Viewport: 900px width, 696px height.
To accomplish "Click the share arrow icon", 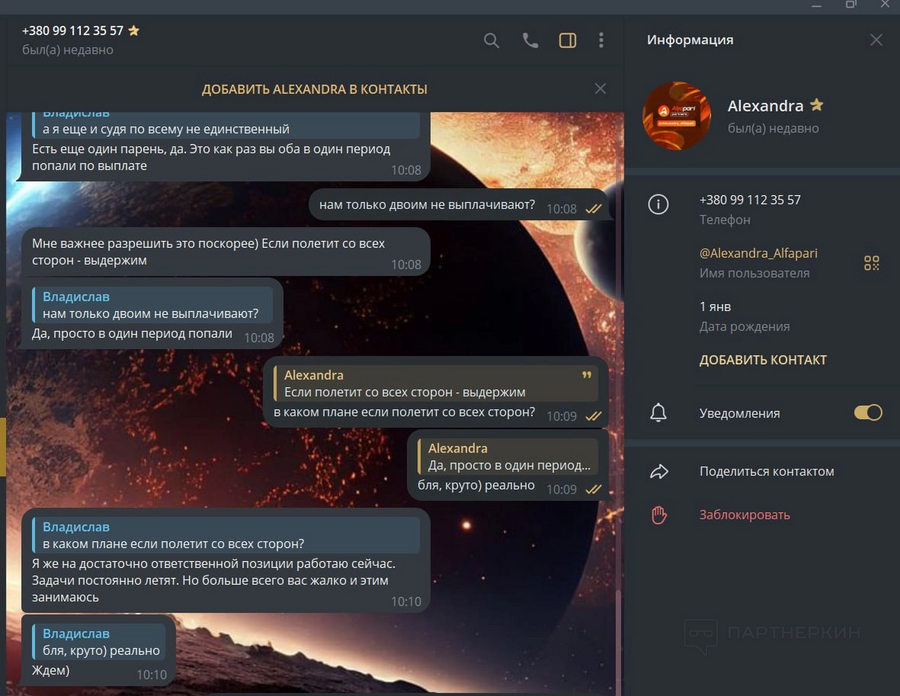I will (659, 472).
